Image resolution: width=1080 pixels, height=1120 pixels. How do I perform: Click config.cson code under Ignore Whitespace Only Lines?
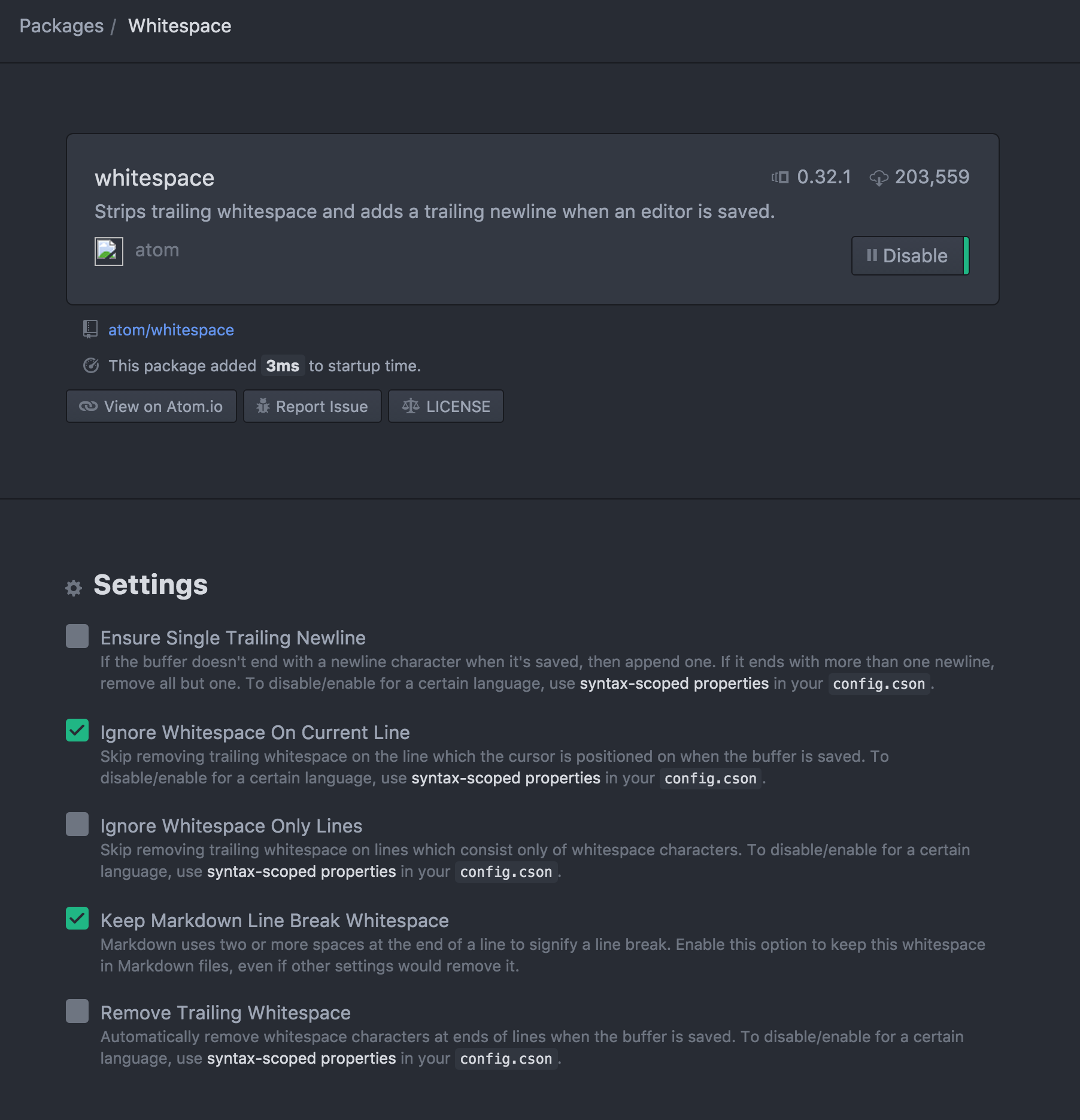click(x=506, y=872)
